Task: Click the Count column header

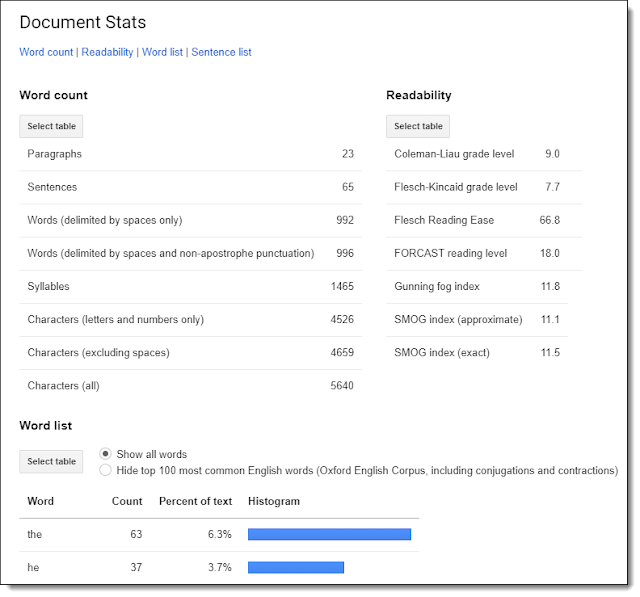Action: click(127, 501)
